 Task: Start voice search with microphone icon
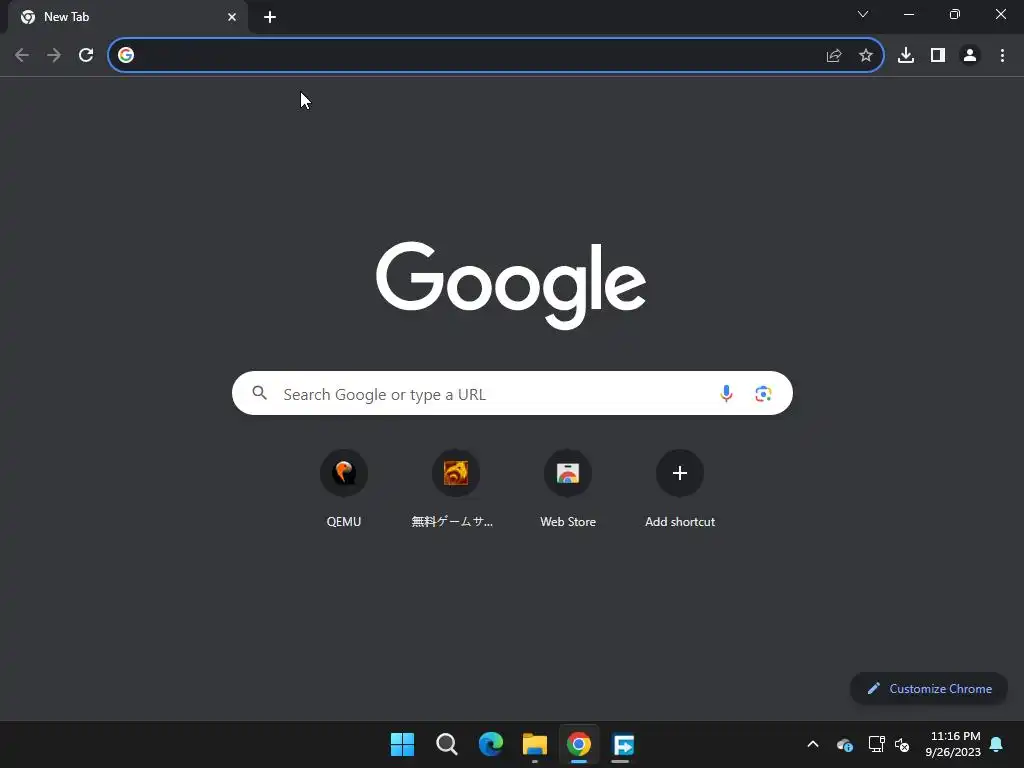(726, 393)
